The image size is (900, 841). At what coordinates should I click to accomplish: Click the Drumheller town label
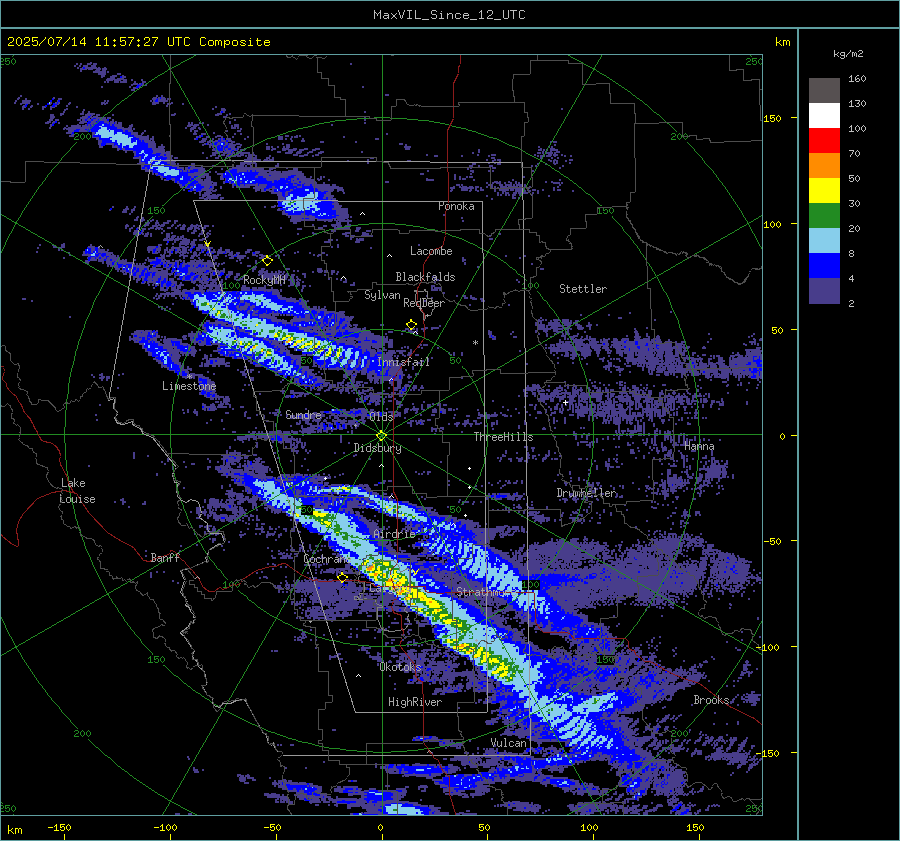tap(587, 493)
